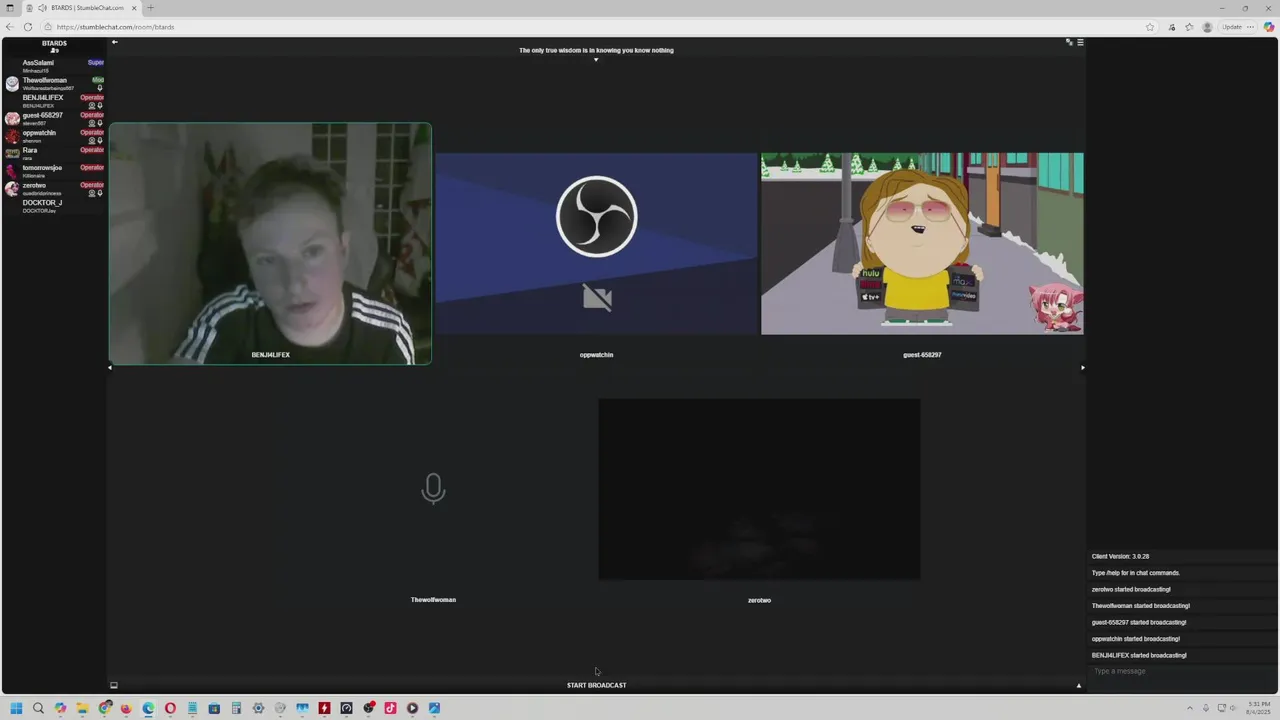Collapse the chat panel using the bottom-right up arrow
The width and height of the screenshot is (1280, 720).
(x=1078, y=685)
